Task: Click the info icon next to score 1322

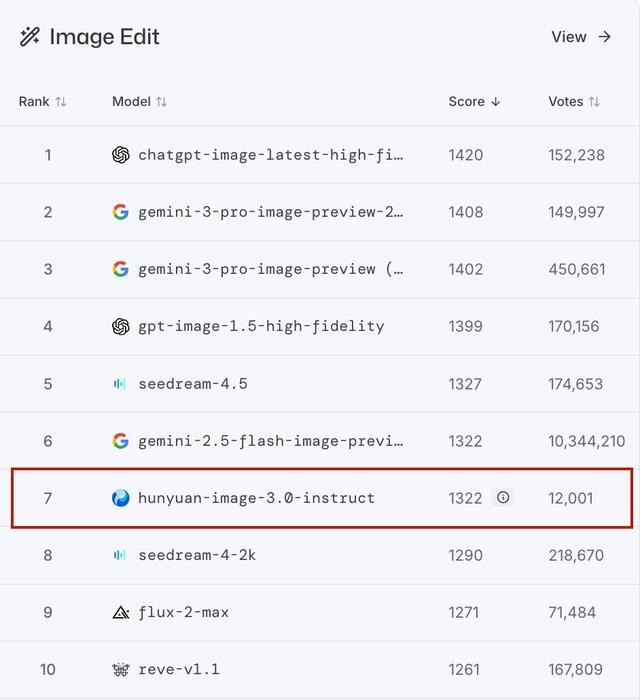Action: 503,498
